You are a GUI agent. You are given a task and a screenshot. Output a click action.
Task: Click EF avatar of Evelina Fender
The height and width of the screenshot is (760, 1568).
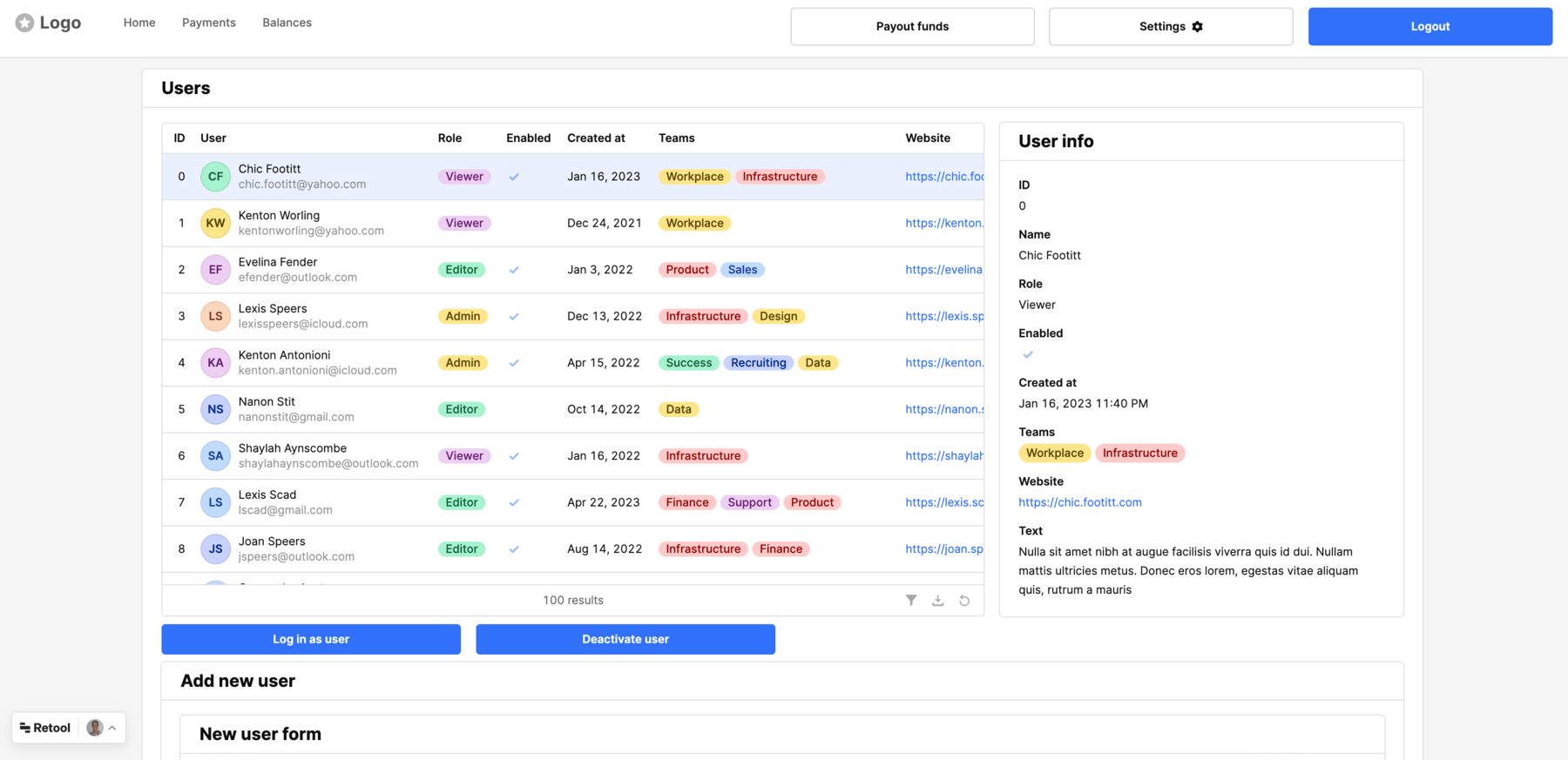pos(215,270)
